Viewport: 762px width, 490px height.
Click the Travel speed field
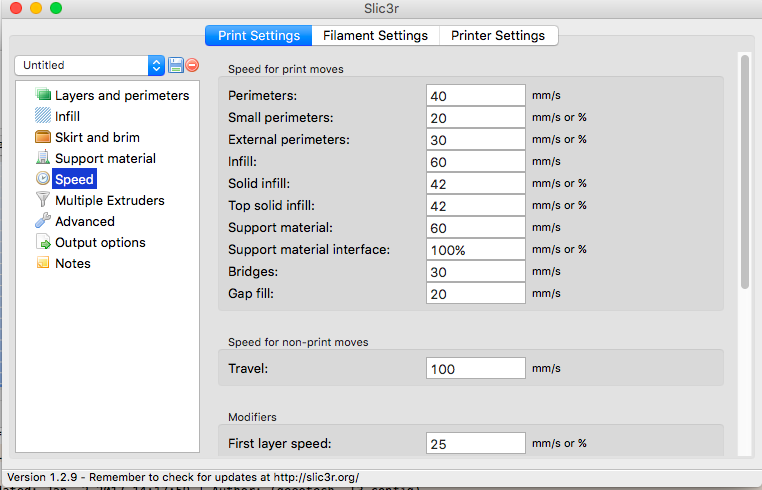476,368
